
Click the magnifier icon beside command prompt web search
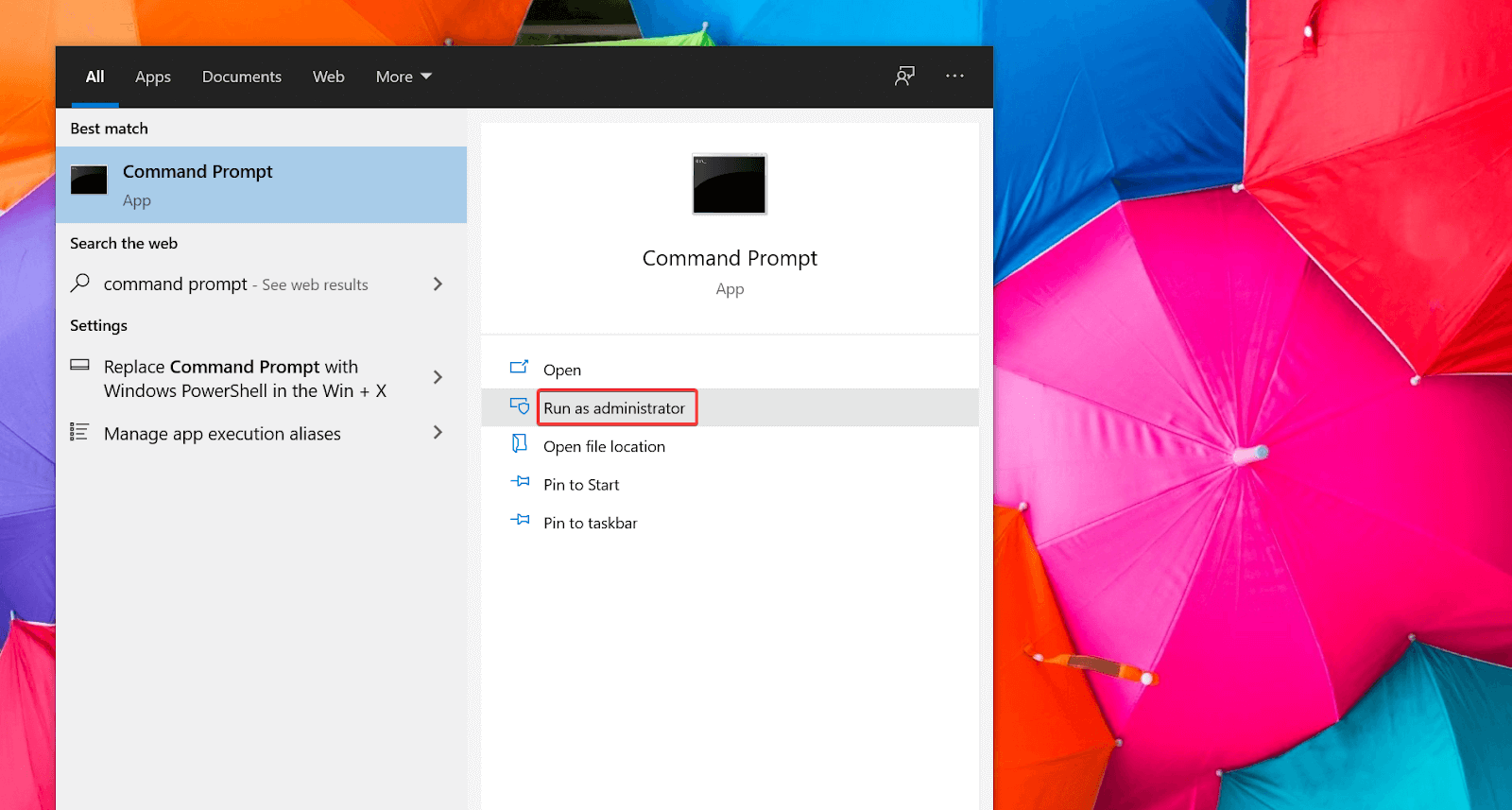pos(80,283)
